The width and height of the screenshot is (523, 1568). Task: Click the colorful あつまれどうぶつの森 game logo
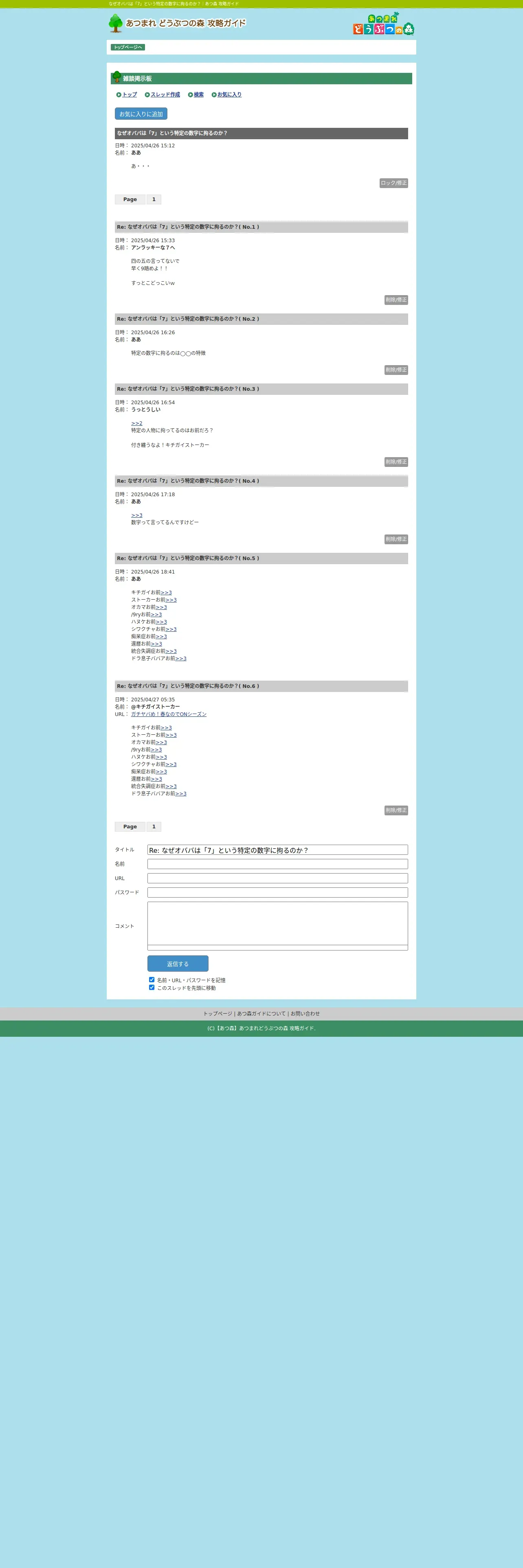(x=384, y=24)
